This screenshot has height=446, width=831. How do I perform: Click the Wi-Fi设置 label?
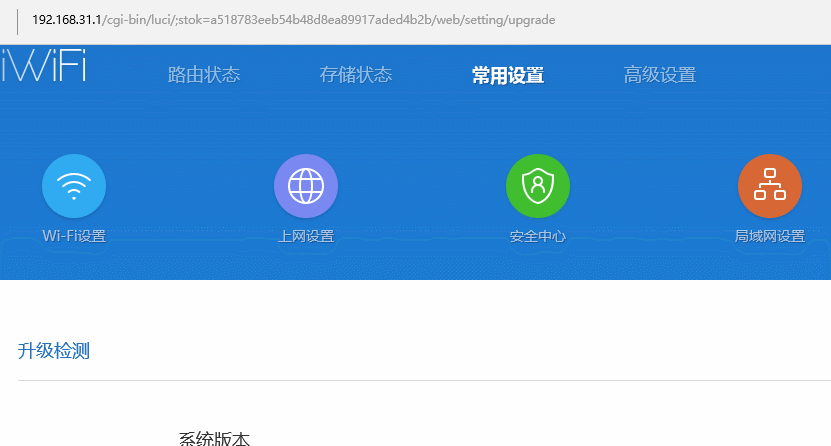pyautogui.click(x=74, y=236)
